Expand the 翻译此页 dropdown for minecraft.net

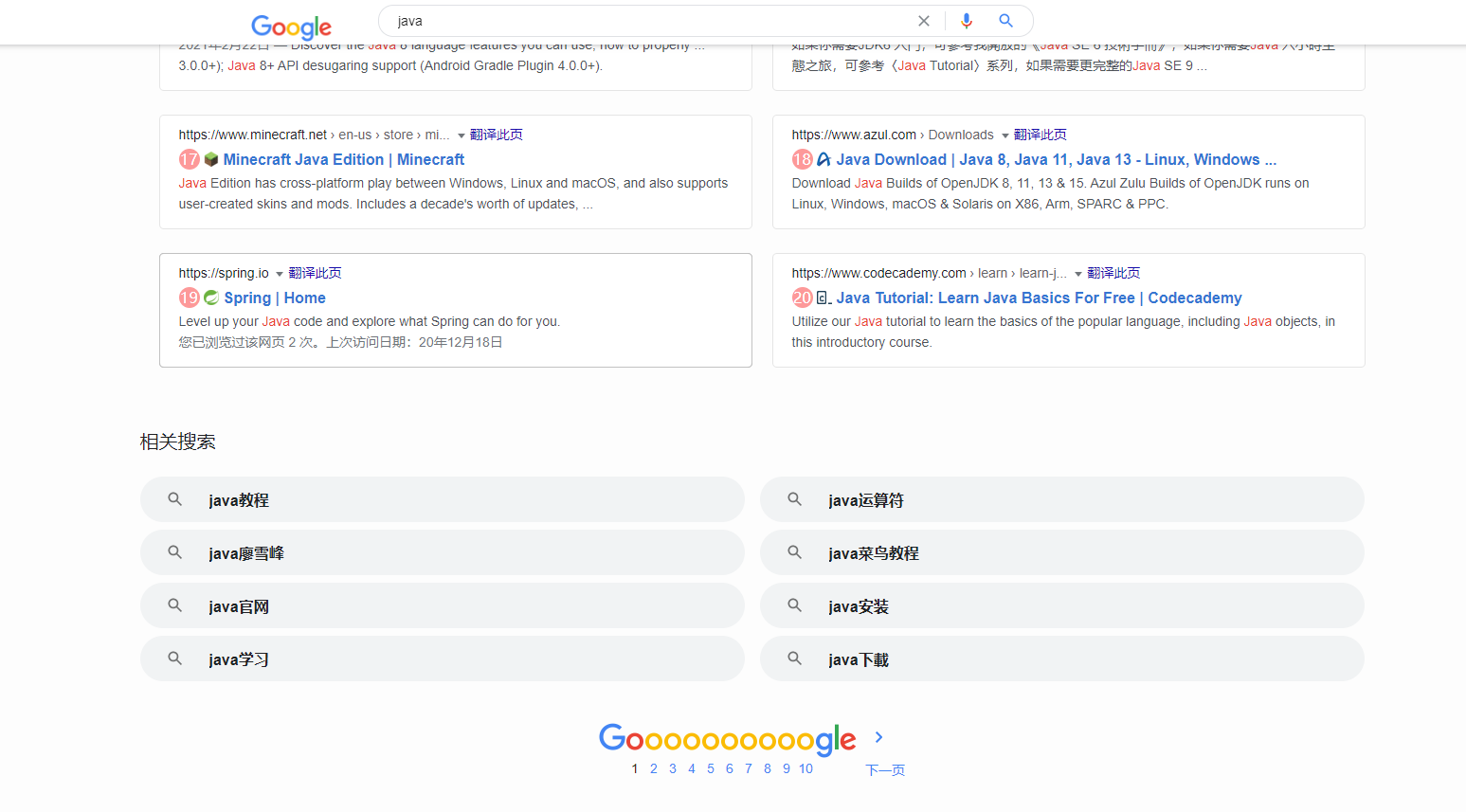(461, 134)
